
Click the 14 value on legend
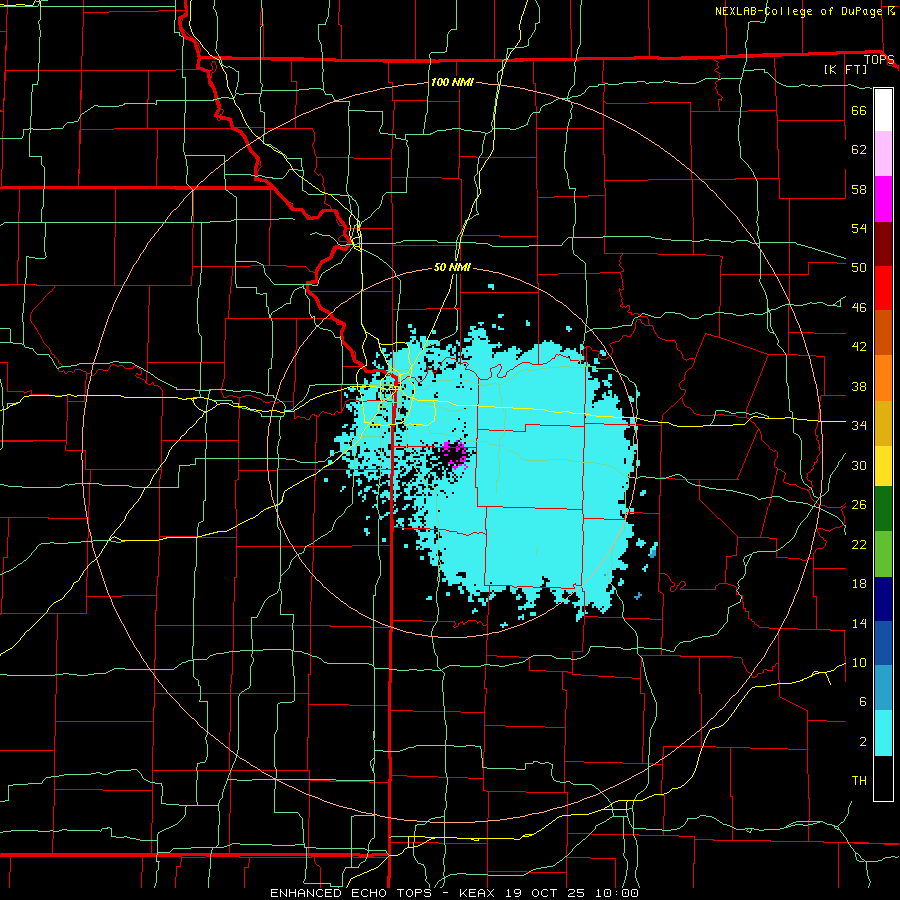(859, 623)
